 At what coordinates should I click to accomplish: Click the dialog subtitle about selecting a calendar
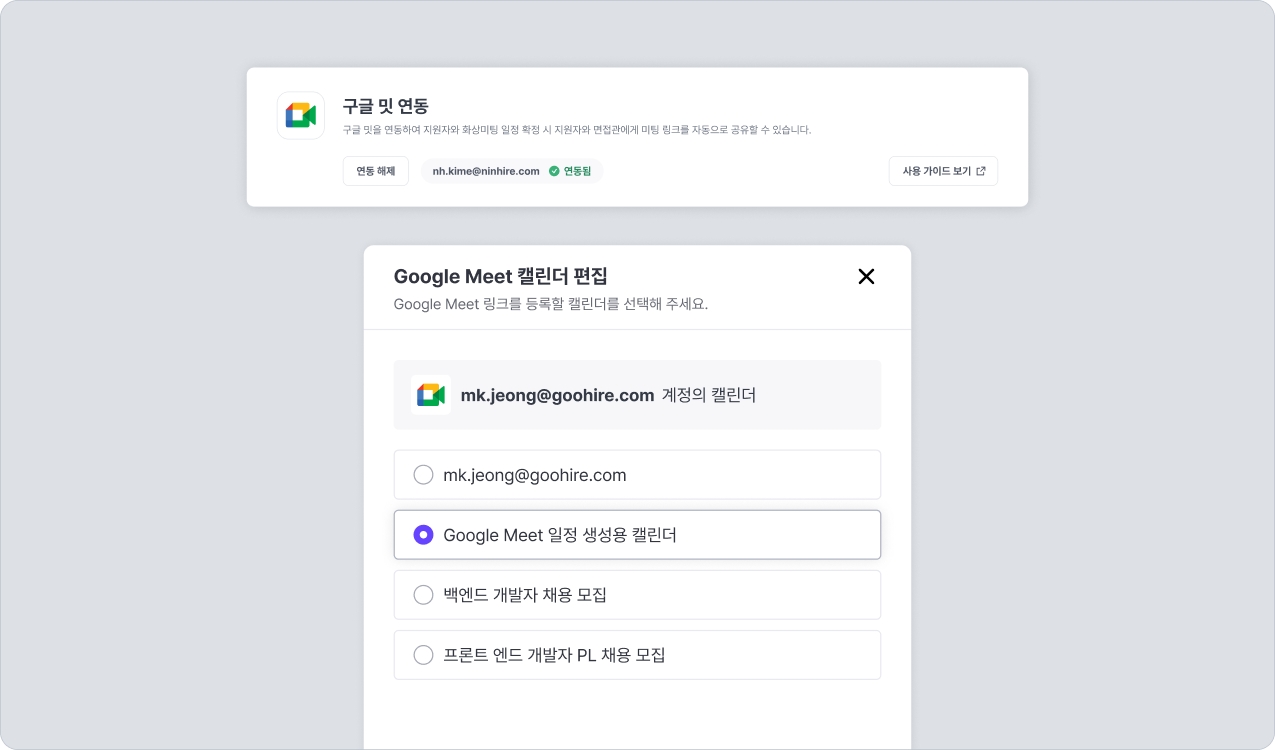coord(550,304)
